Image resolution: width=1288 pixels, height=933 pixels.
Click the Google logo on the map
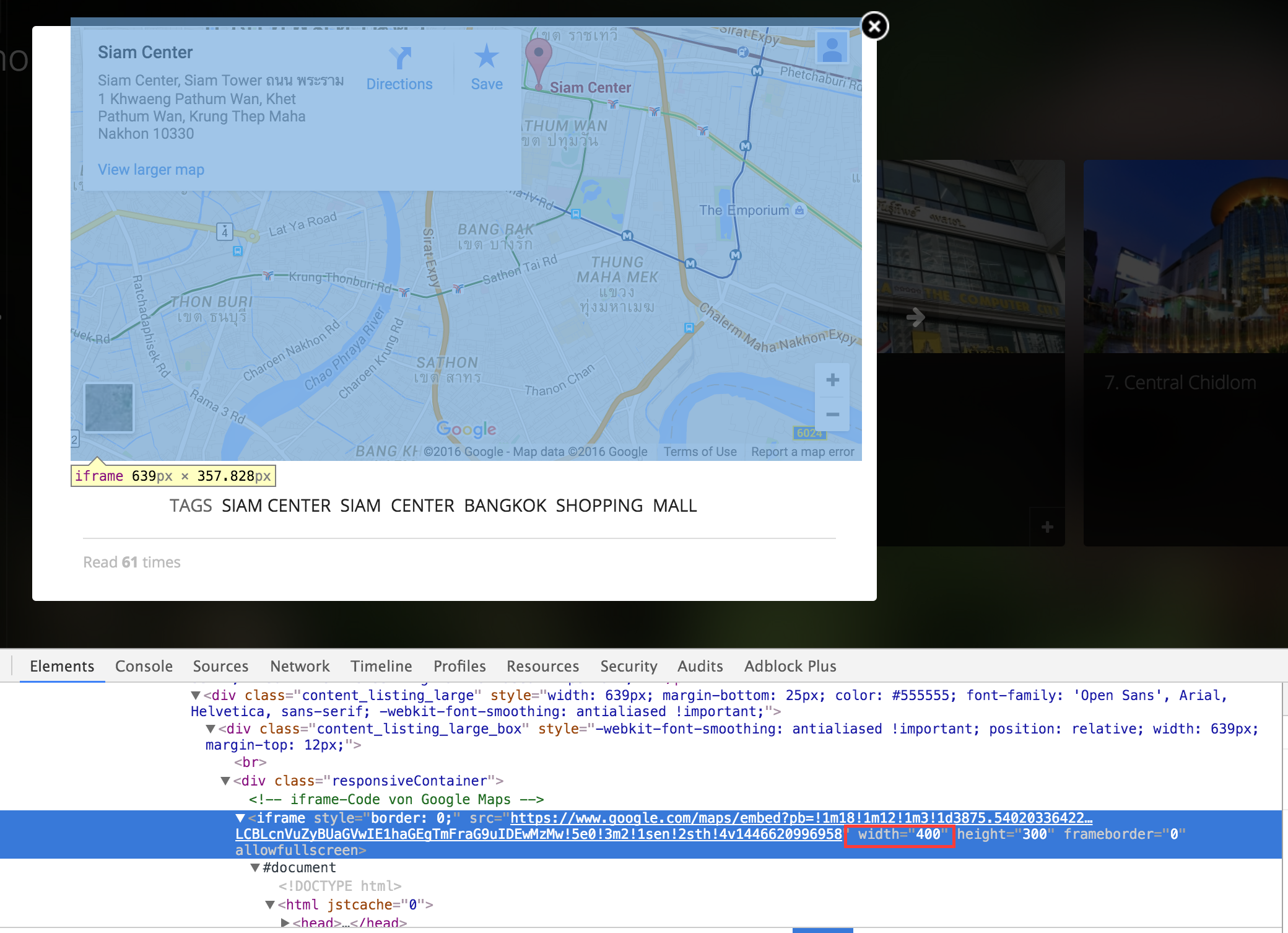(466, 429)
